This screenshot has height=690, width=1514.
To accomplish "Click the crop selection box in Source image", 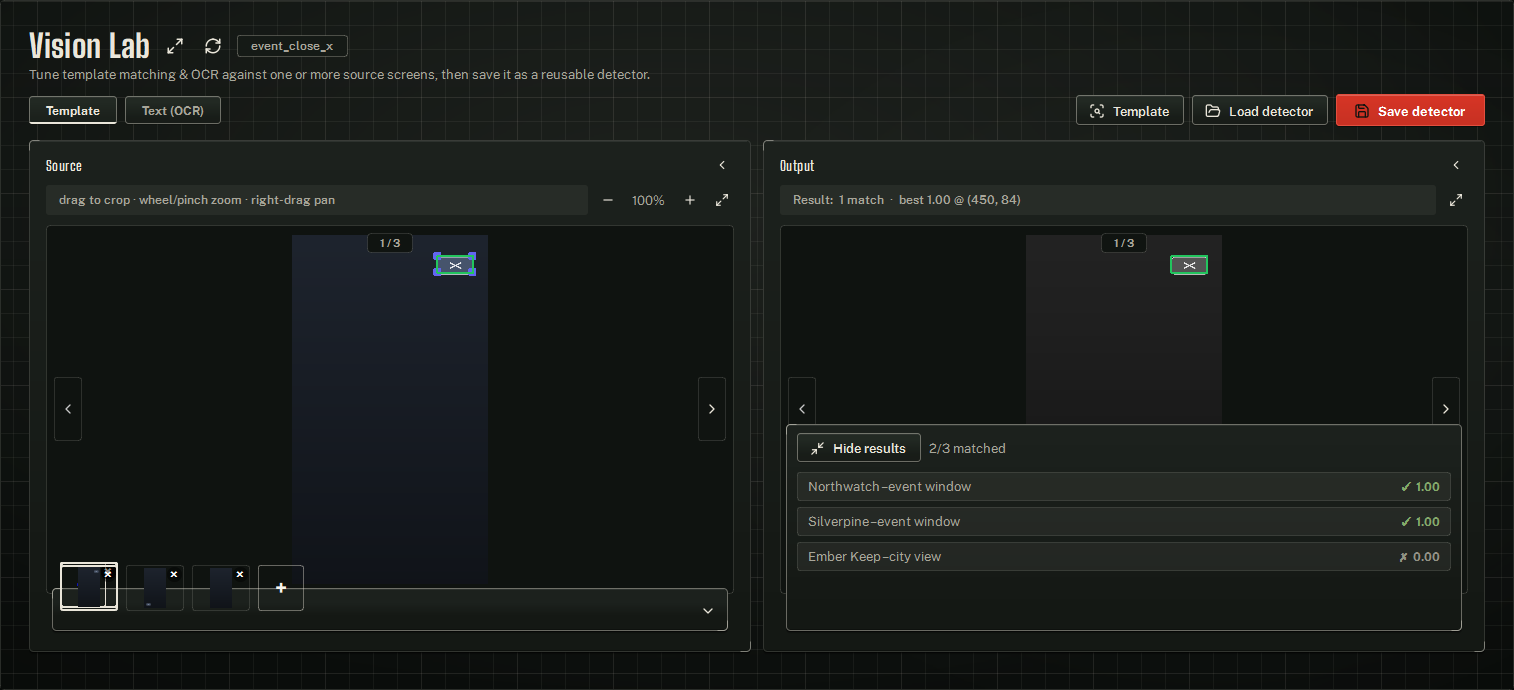I will click(455, 265).
